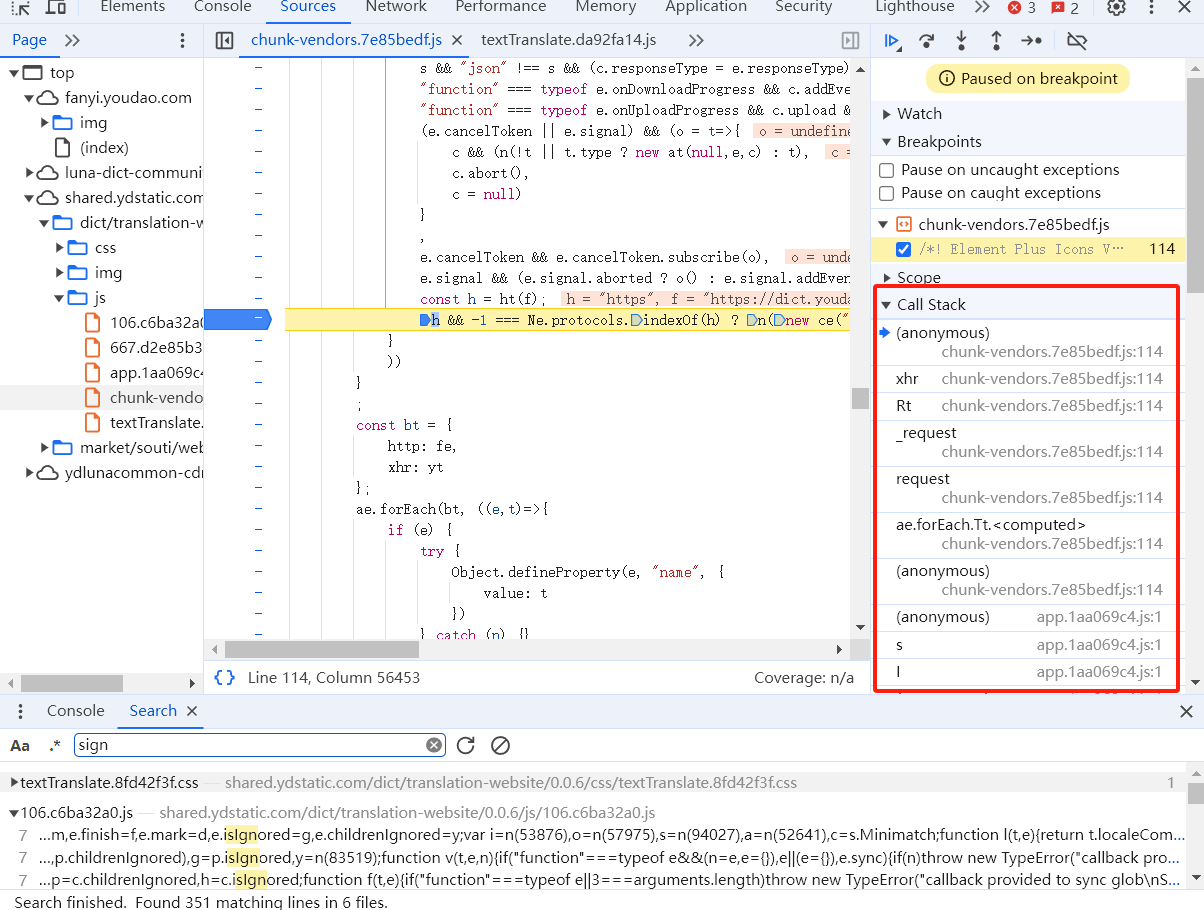
Task: Switch drawer to Console tab
Action: coord(75,711)
